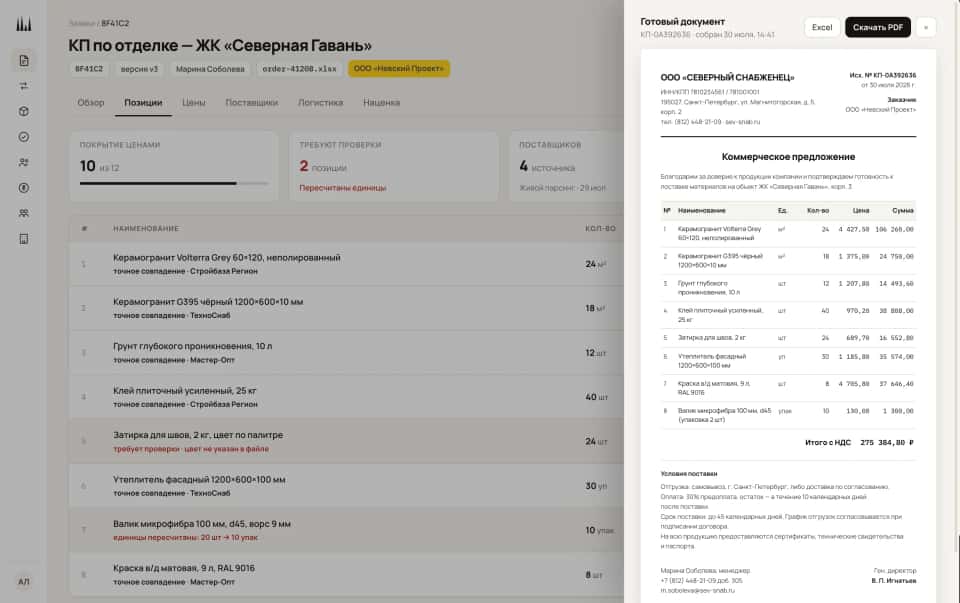Click the swap arrows sidebar icon
The image size is (960, 603).
[x=23, y=86]
